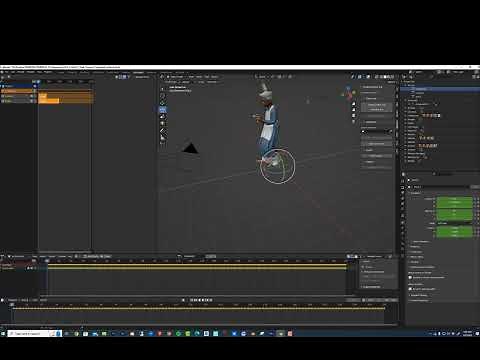Open the Dope Sheet editor mode dropdown
480x360 pixels.
(x=17, y=256)
